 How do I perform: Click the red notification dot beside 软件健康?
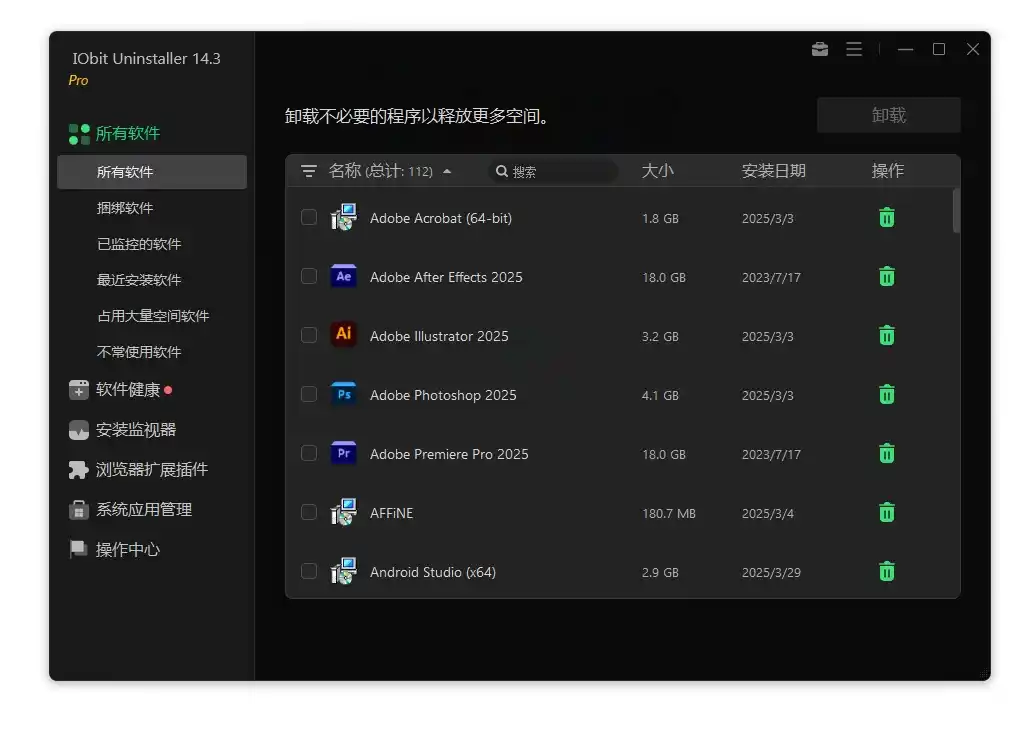[168, 390]
